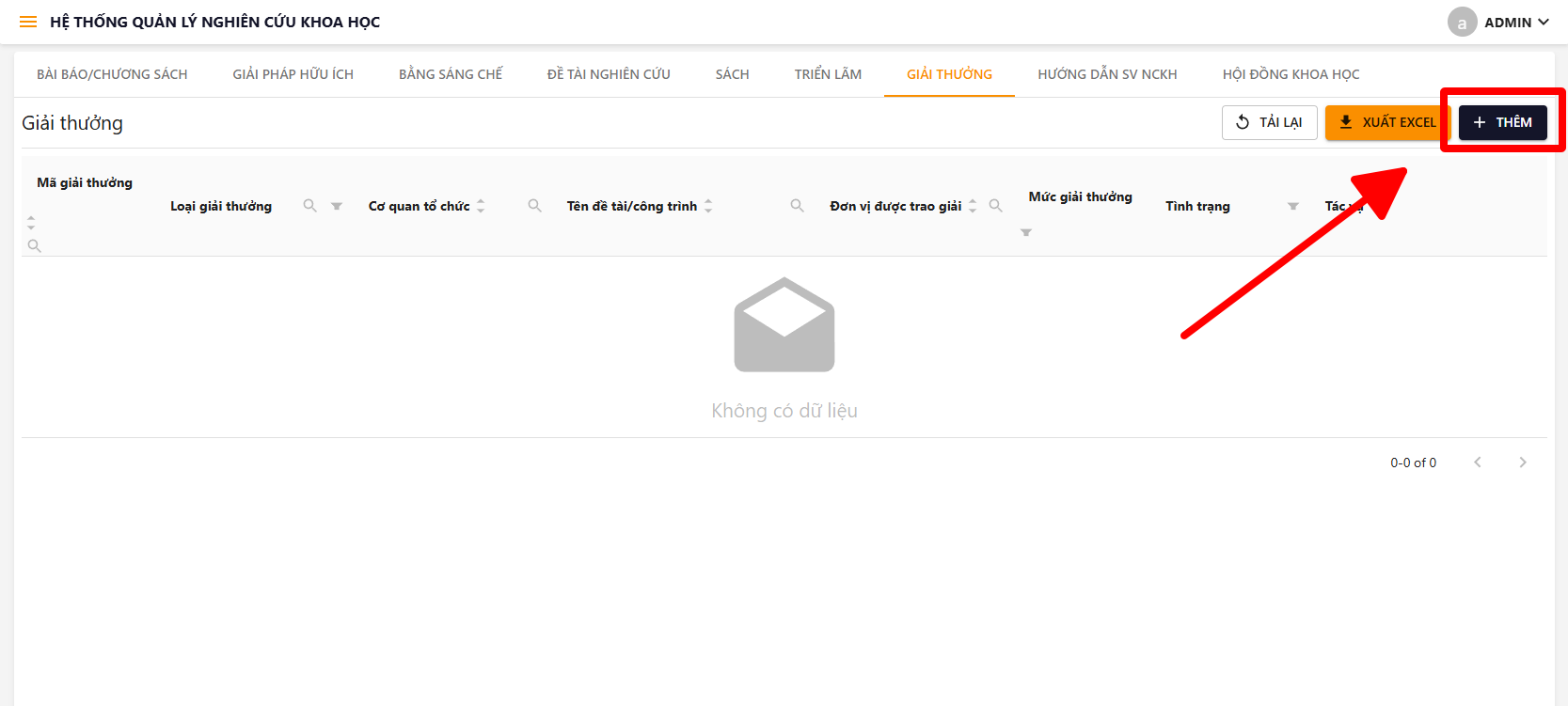Go to Hội đồng khoa học tab

(x=1291, y=74)
